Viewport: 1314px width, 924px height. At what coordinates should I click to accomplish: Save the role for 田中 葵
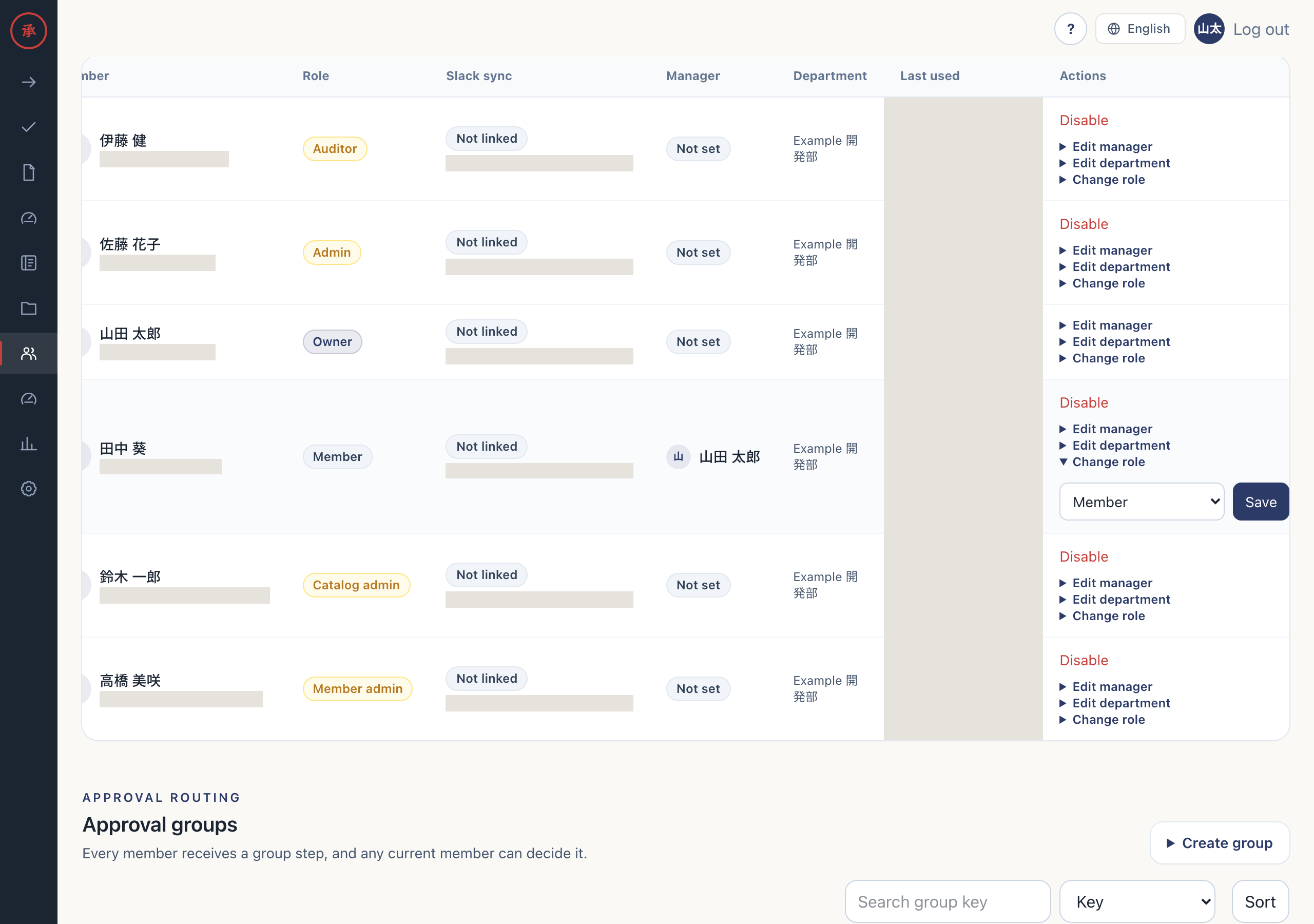click(1260, 502)
